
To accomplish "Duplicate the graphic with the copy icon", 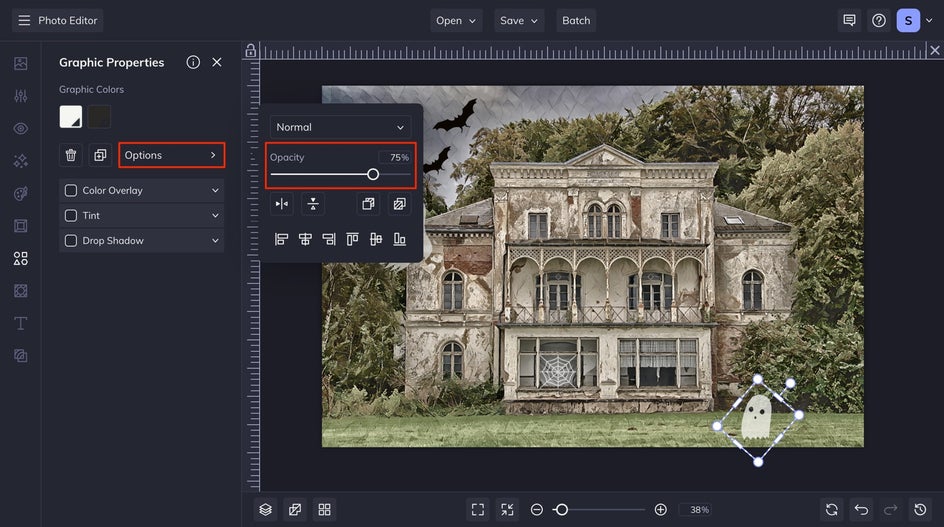I will click(x=100, y=155).
